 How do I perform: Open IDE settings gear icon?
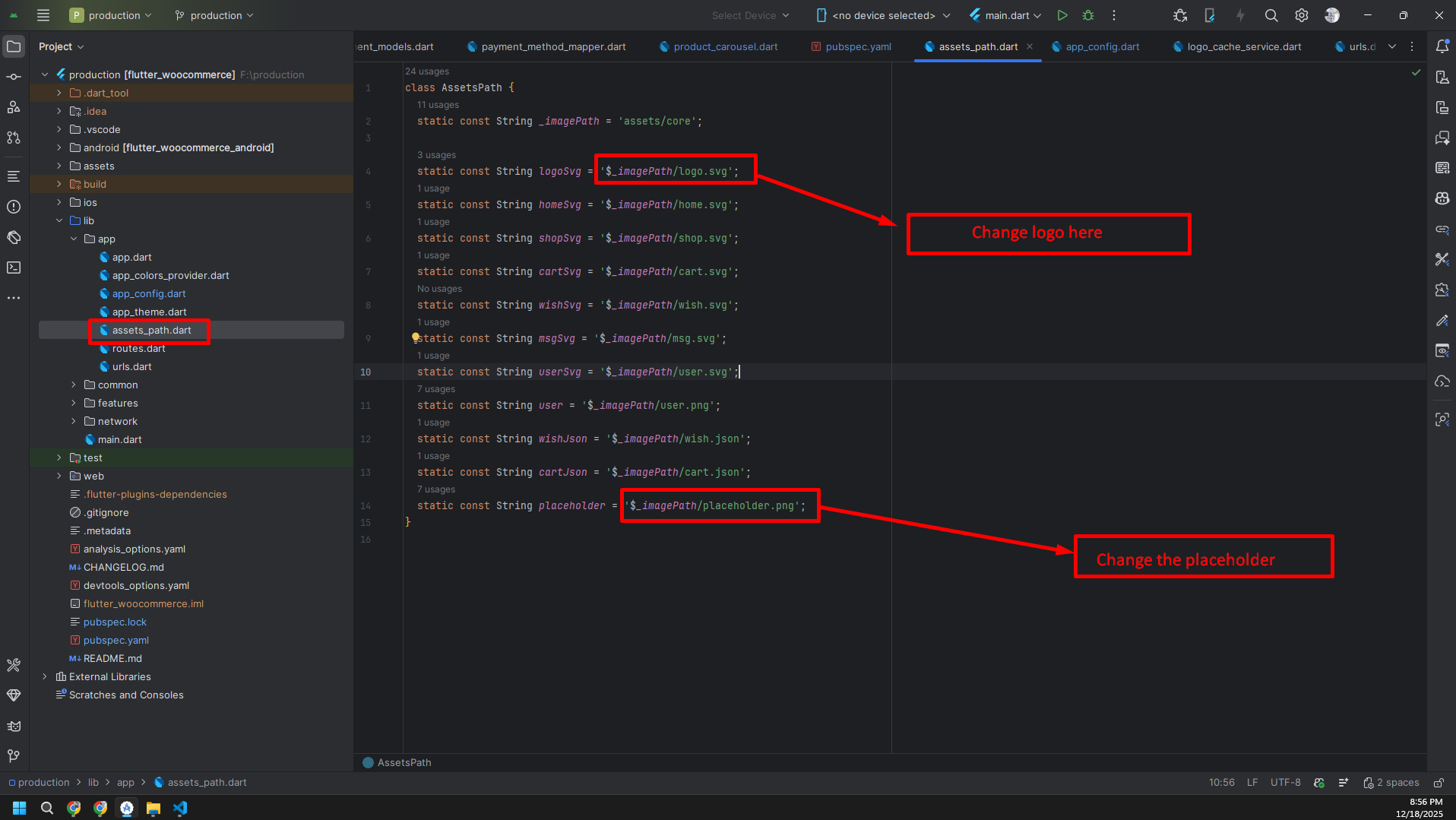point(1302,15)
